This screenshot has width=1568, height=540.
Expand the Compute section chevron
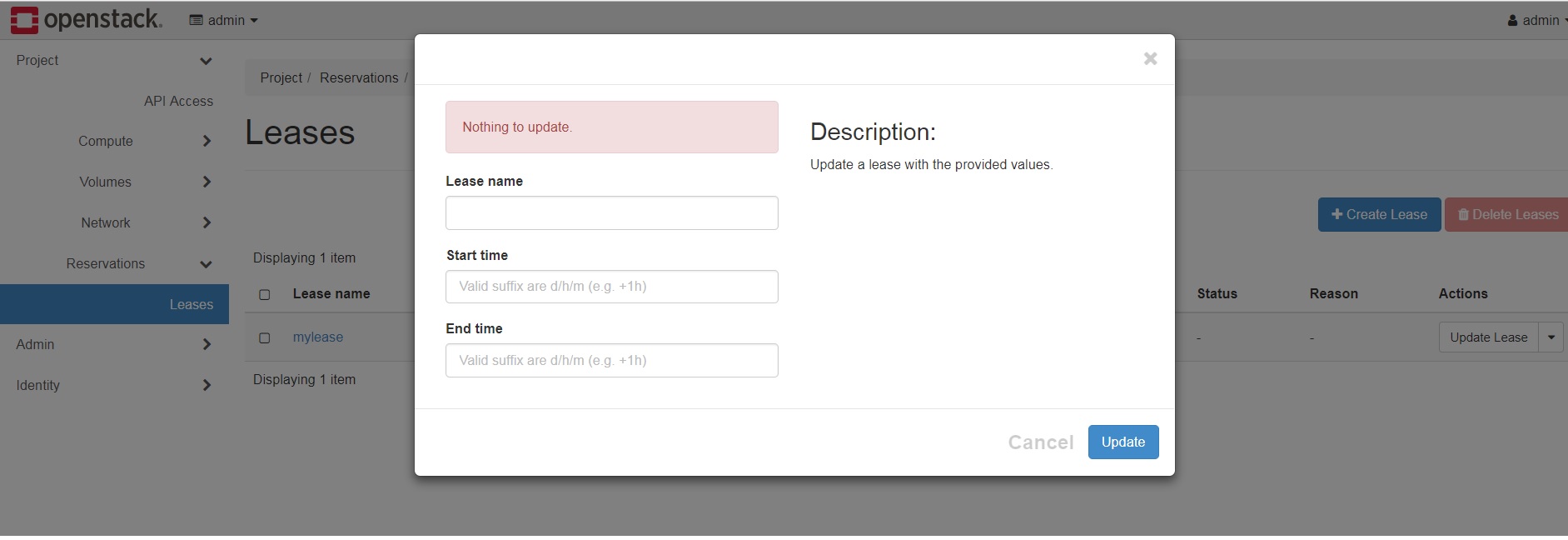tap(207, 142)
